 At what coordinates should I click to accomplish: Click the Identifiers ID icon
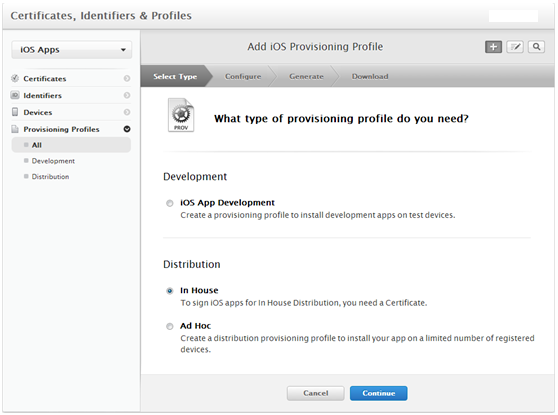coord(15,95)
